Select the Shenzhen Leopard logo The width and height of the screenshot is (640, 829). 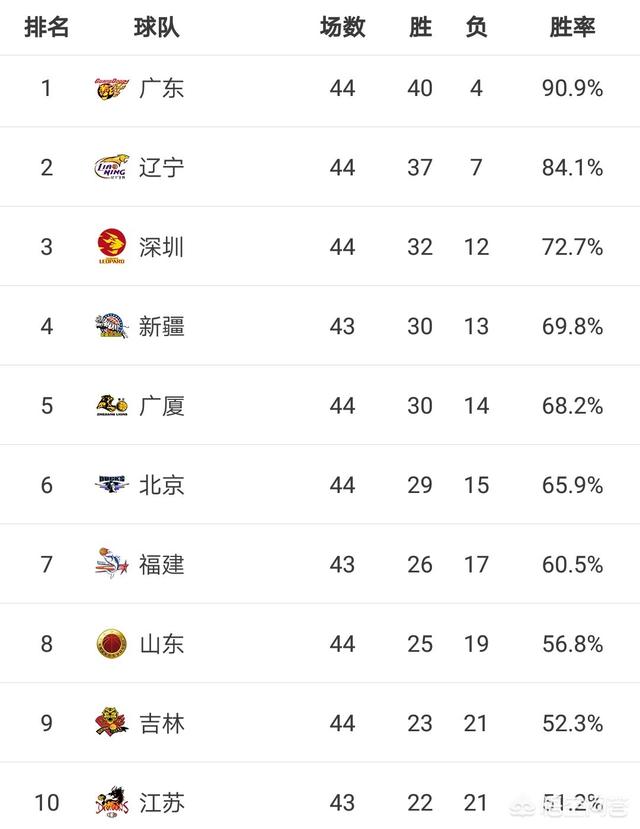click(x=112, y=246)
